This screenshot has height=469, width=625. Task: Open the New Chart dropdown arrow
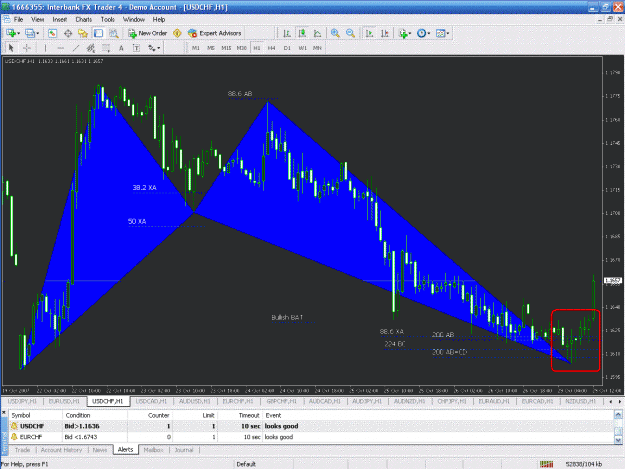click(18, 33)
